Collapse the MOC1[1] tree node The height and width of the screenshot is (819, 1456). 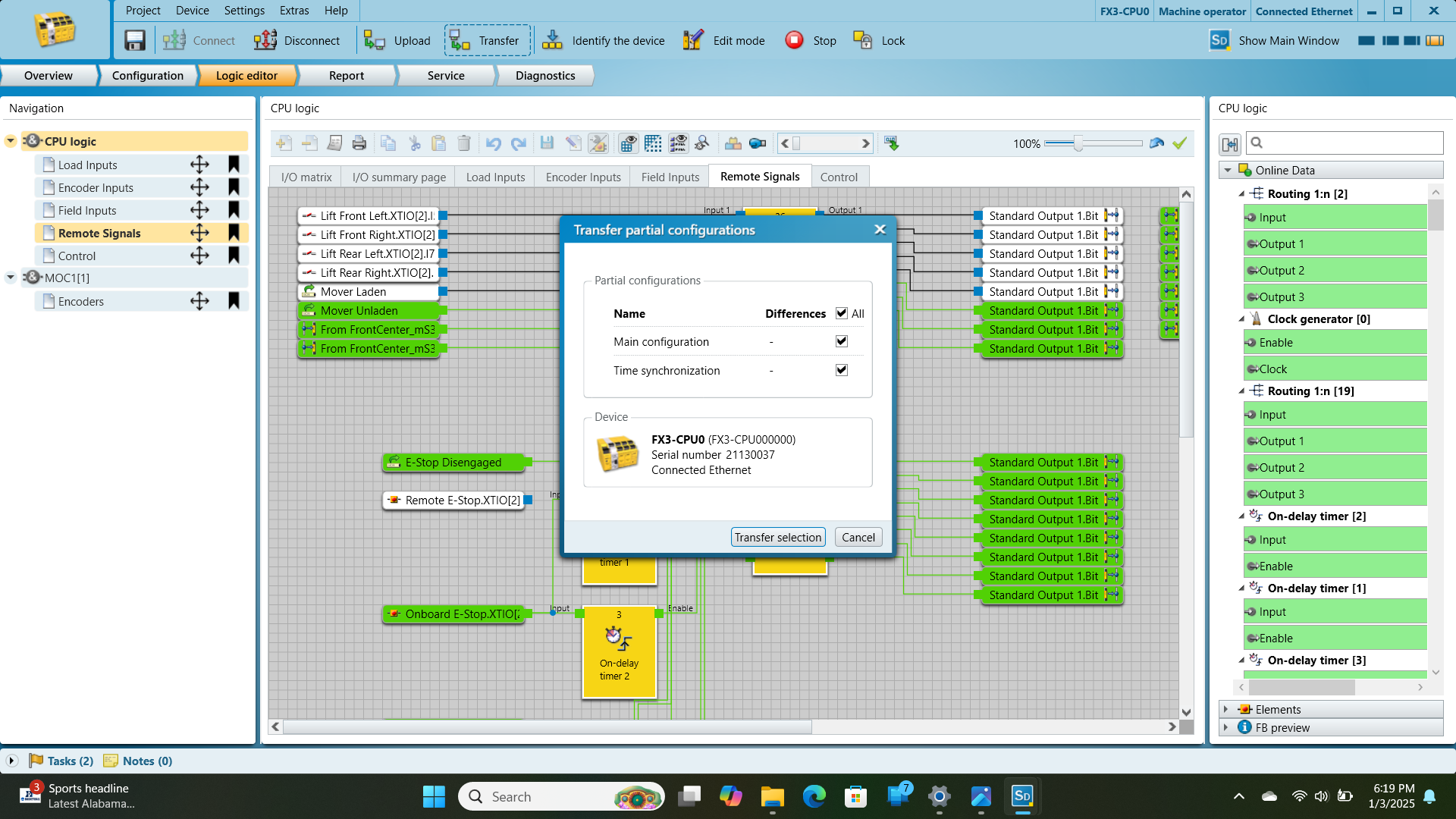point(11,278)
